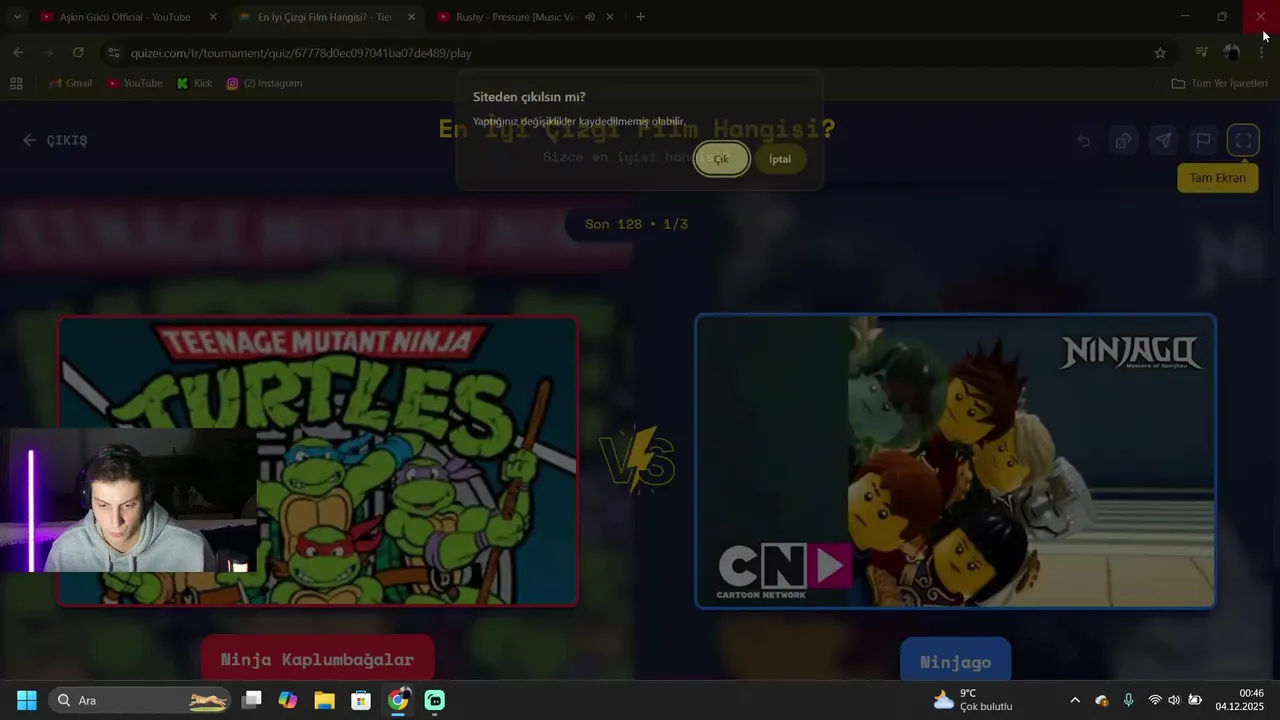Switch to Rushy - Pressure music video tab

point(515,17)
